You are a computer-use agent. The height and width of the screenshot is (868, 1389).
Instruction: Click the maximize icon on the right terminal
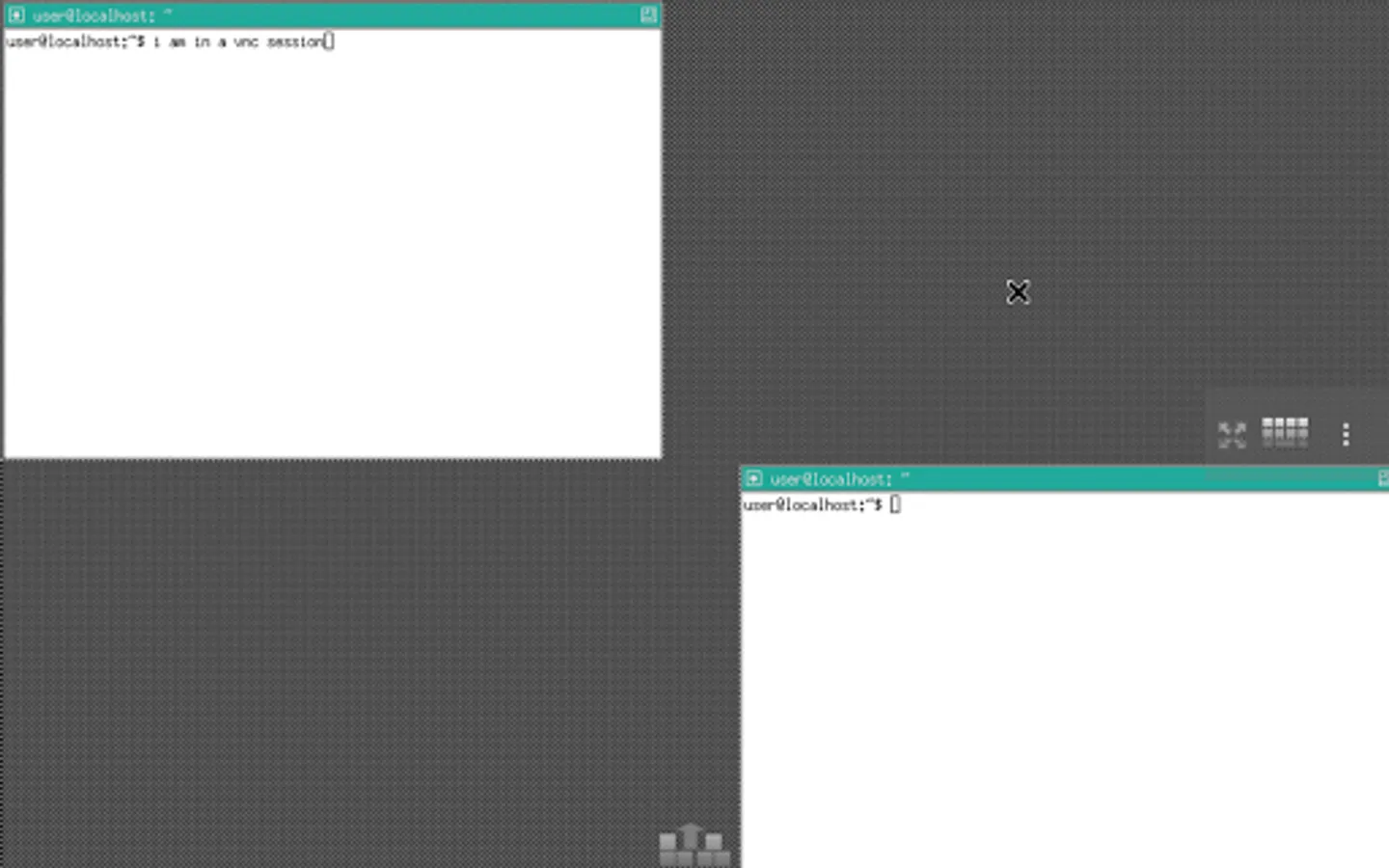coord(1384,477)
